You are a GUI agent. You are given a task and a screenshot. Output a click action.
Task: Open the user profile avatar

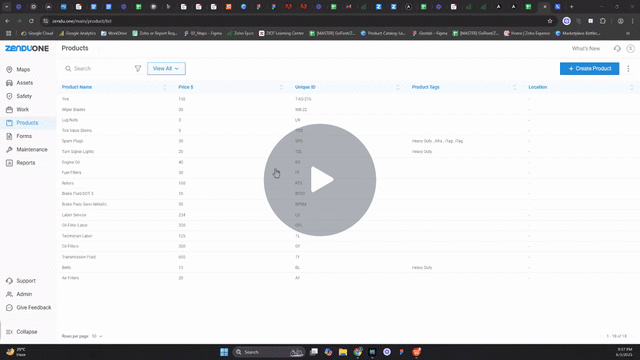(x=631, y=49)
